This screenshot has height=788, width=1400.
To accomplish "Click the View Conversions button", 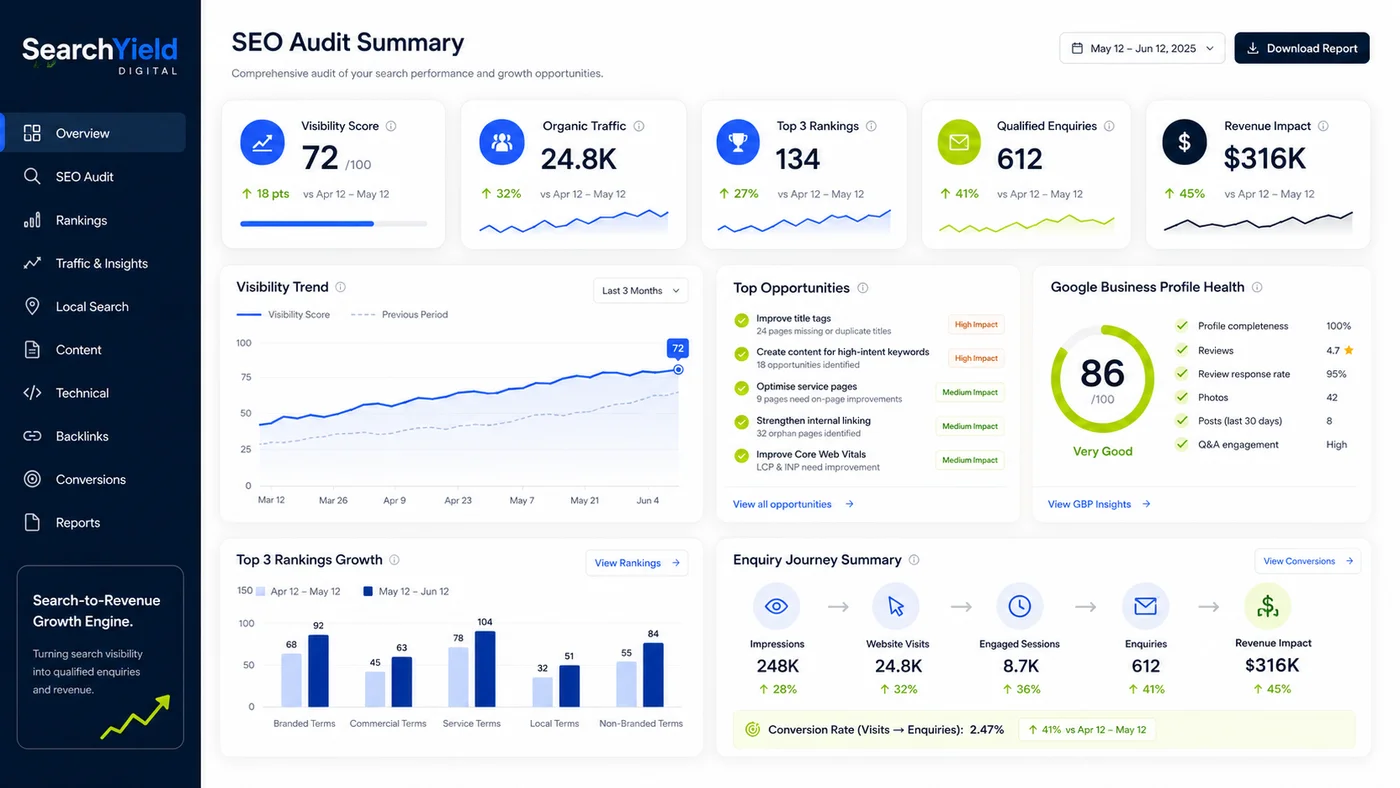I will coord(1307,561).
